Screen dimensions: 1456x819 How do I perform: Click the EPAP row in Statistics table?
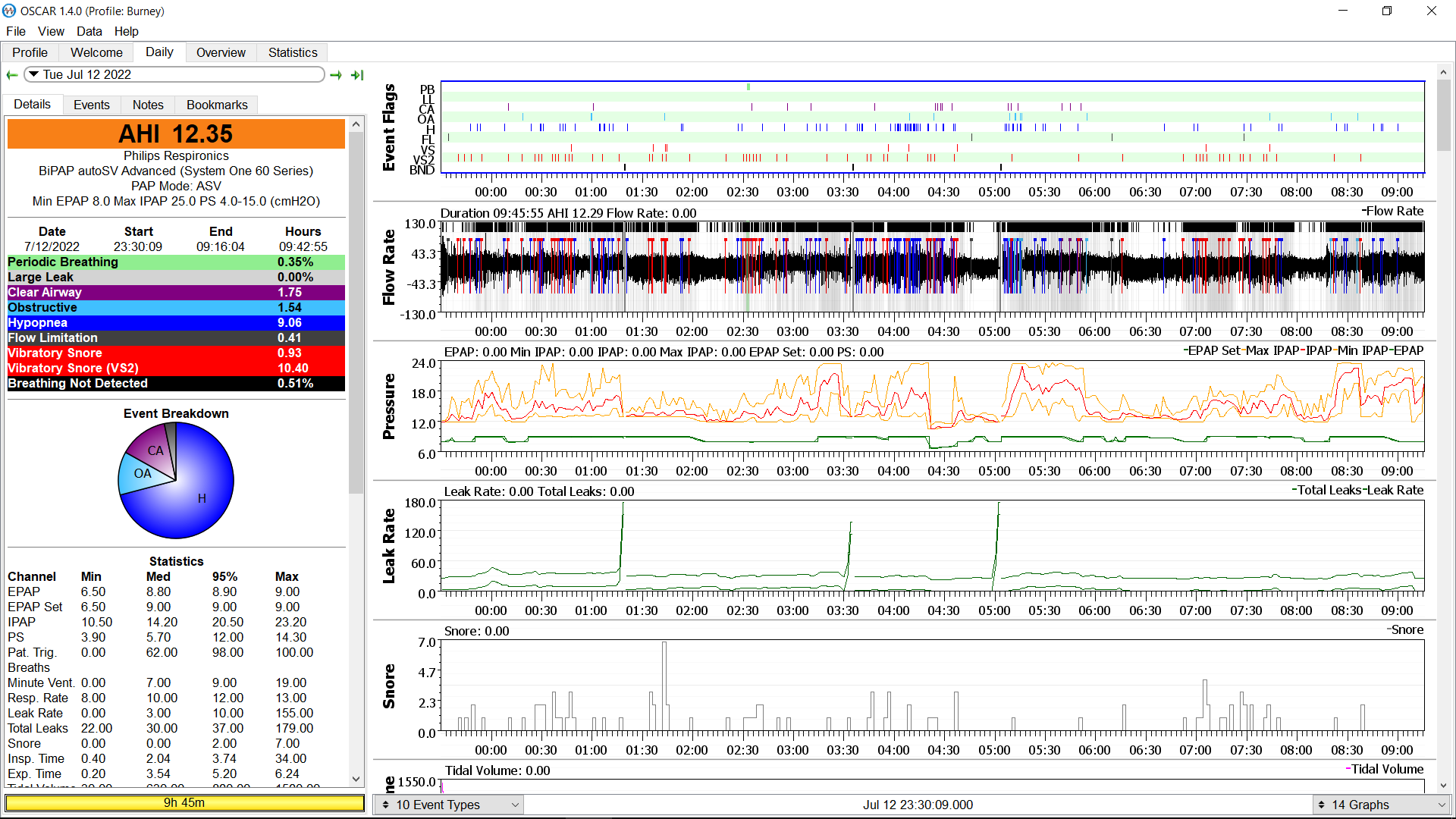point(176,591)
